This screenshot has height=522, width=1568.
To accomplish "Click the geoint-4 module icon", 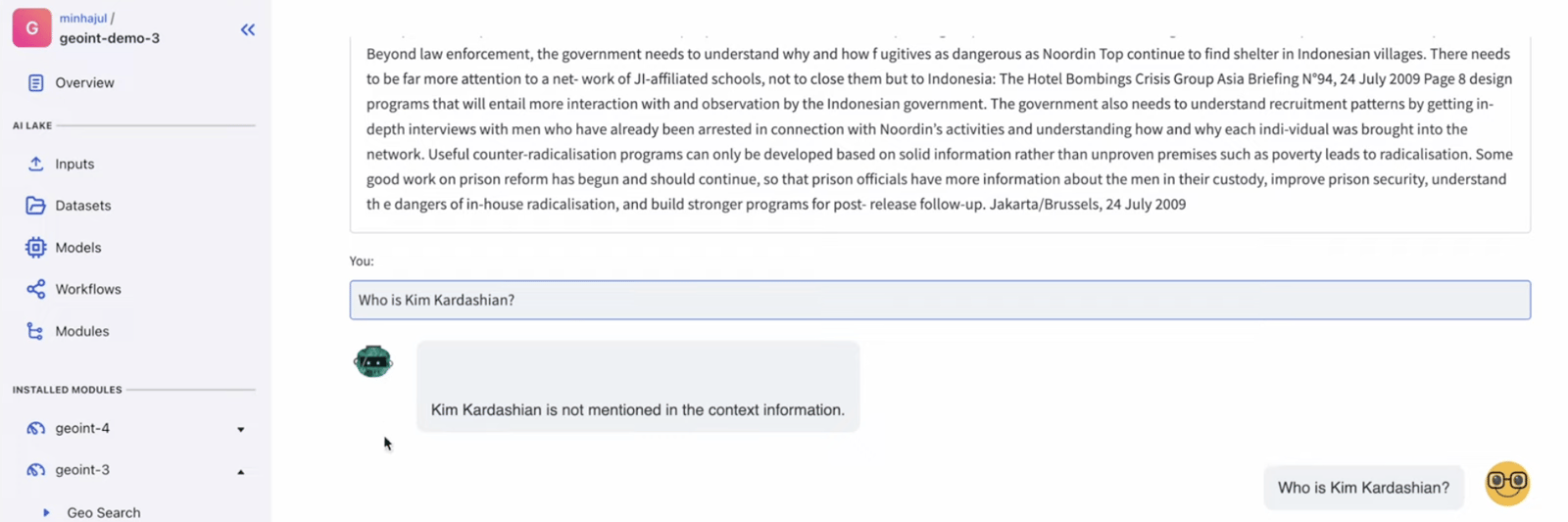I will coord(36,428).
